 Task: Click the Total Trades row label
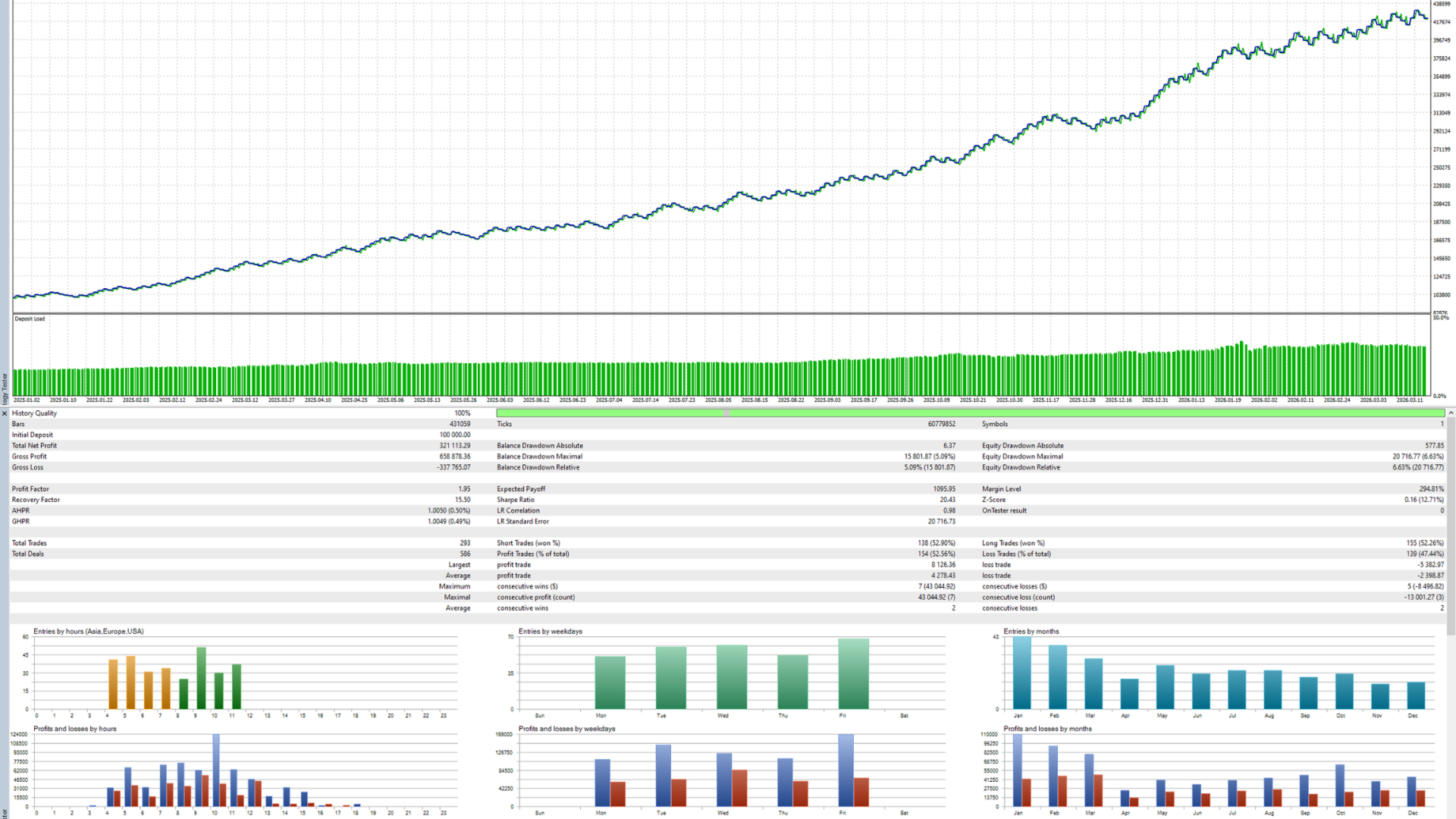point(29,543)
